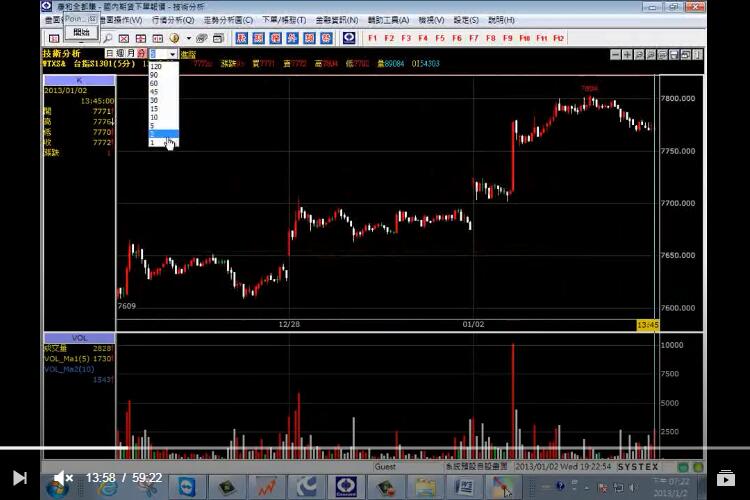The width and height of the screenshot is (750, 500).
Task: Click the F5 shortcut toolbar button
Action: pyautogui.click(x=439, y=38)
